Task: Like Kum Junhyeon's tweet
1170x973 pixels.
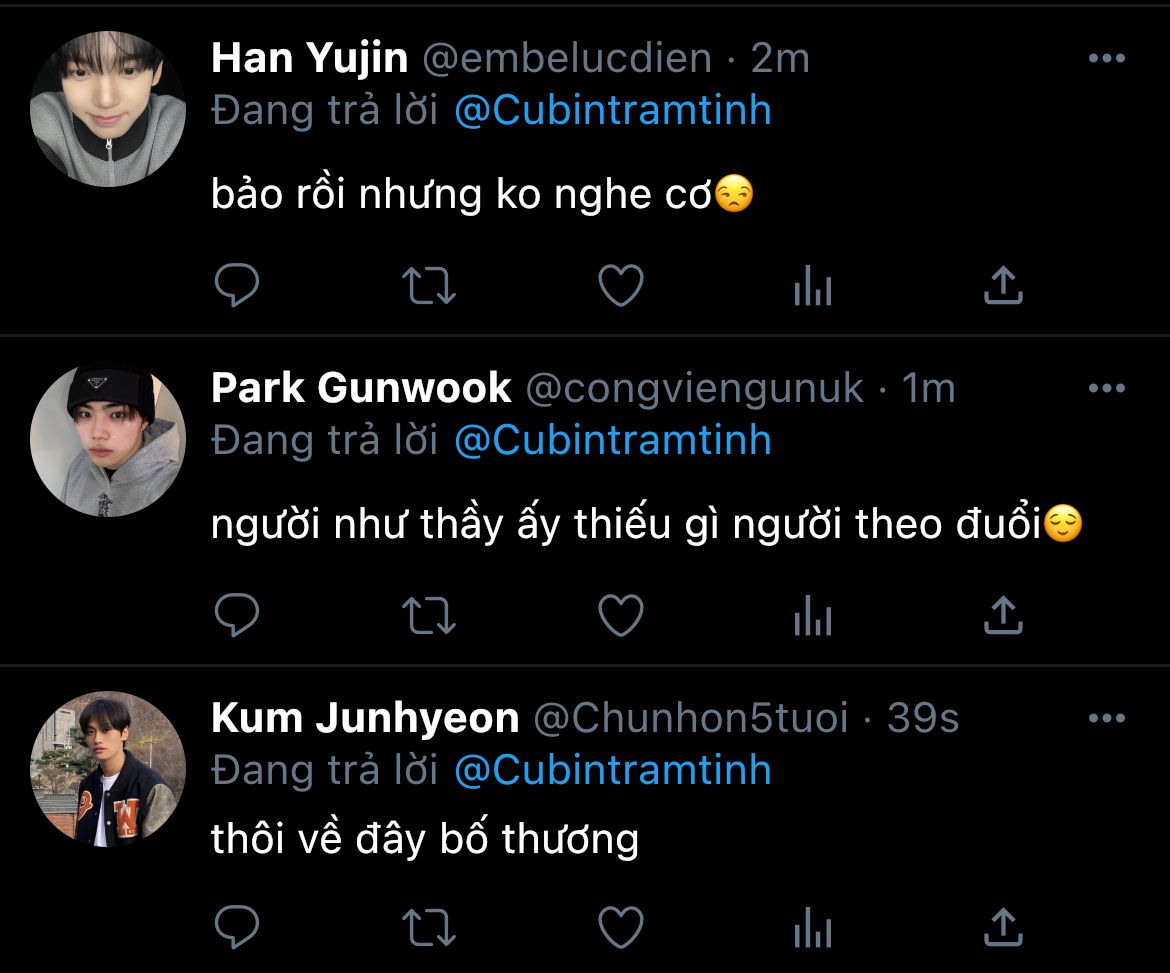Action: pos(620,927)
